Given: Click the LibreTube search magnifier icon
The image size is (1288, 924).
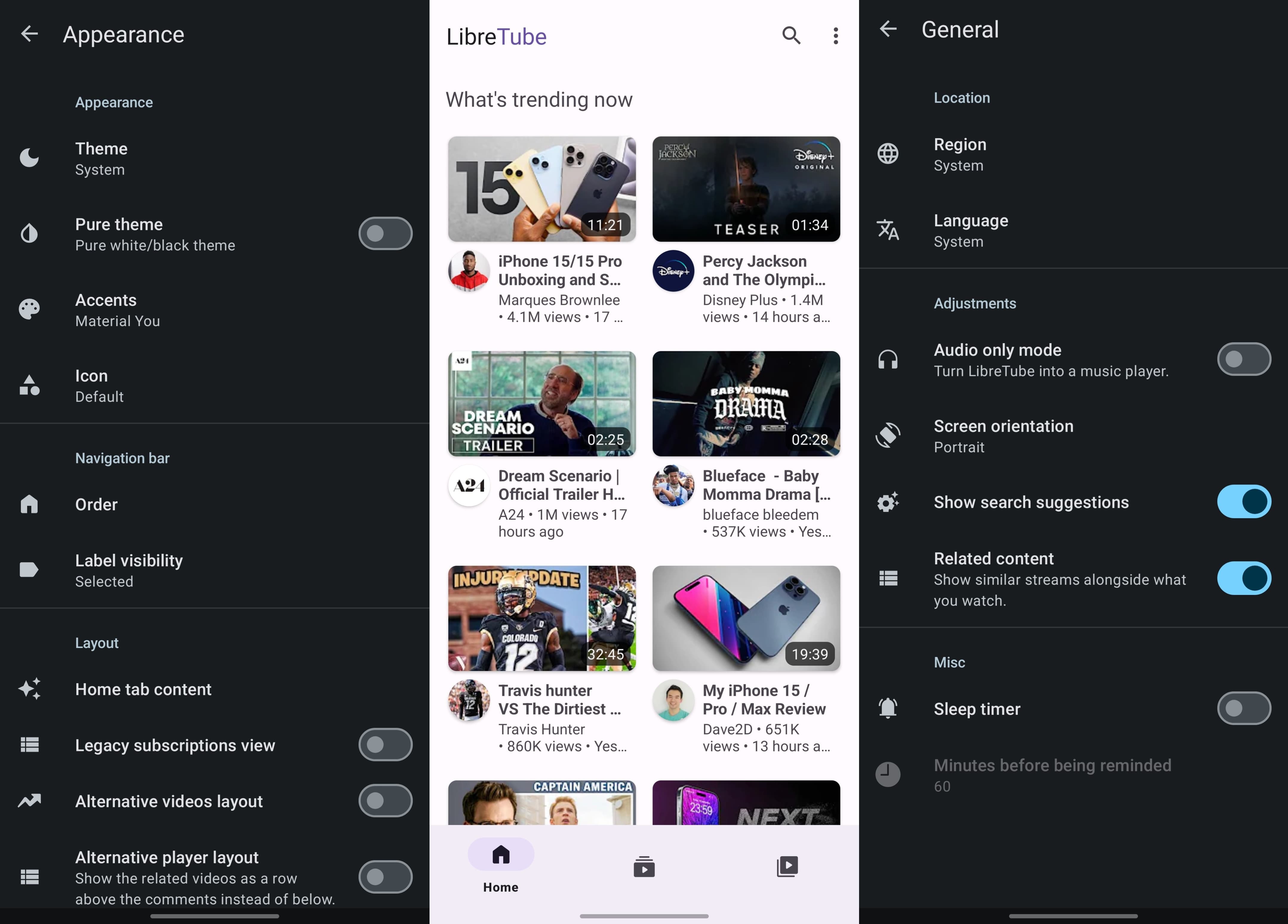Looking at the screenshot, I should 791,36.
